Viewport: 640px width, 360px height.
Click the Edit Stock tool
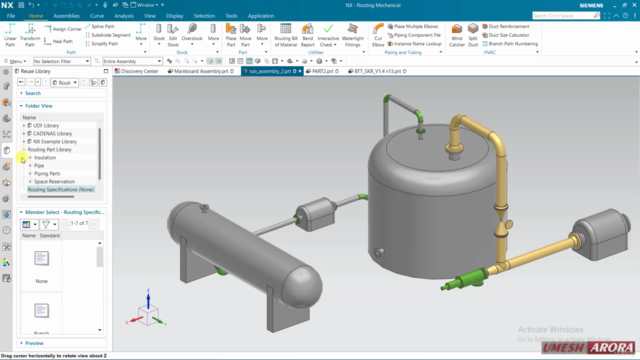coord(173,35)
